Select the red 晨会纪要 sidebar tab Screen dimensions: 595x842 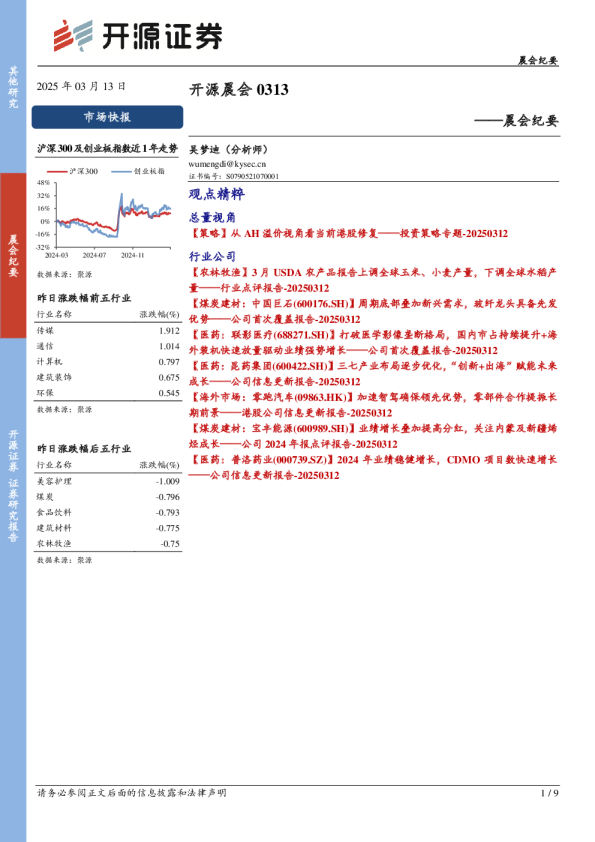(x=13, y=256)
